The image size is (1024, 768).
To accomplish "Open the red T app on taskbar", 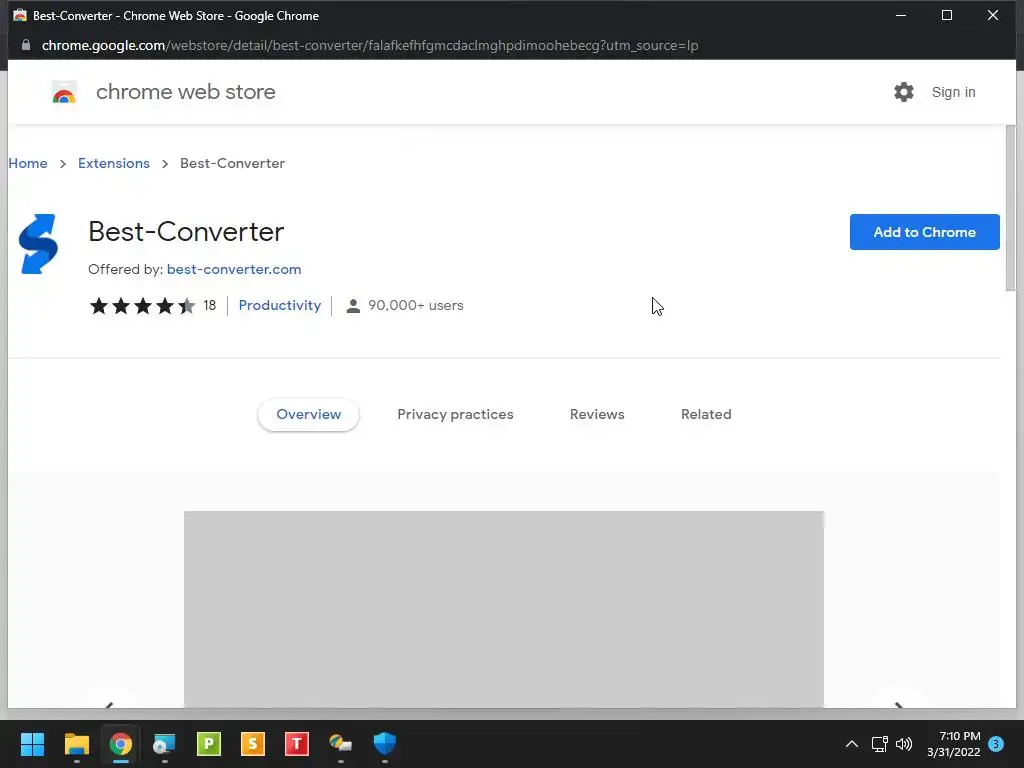I will point(296,744).
